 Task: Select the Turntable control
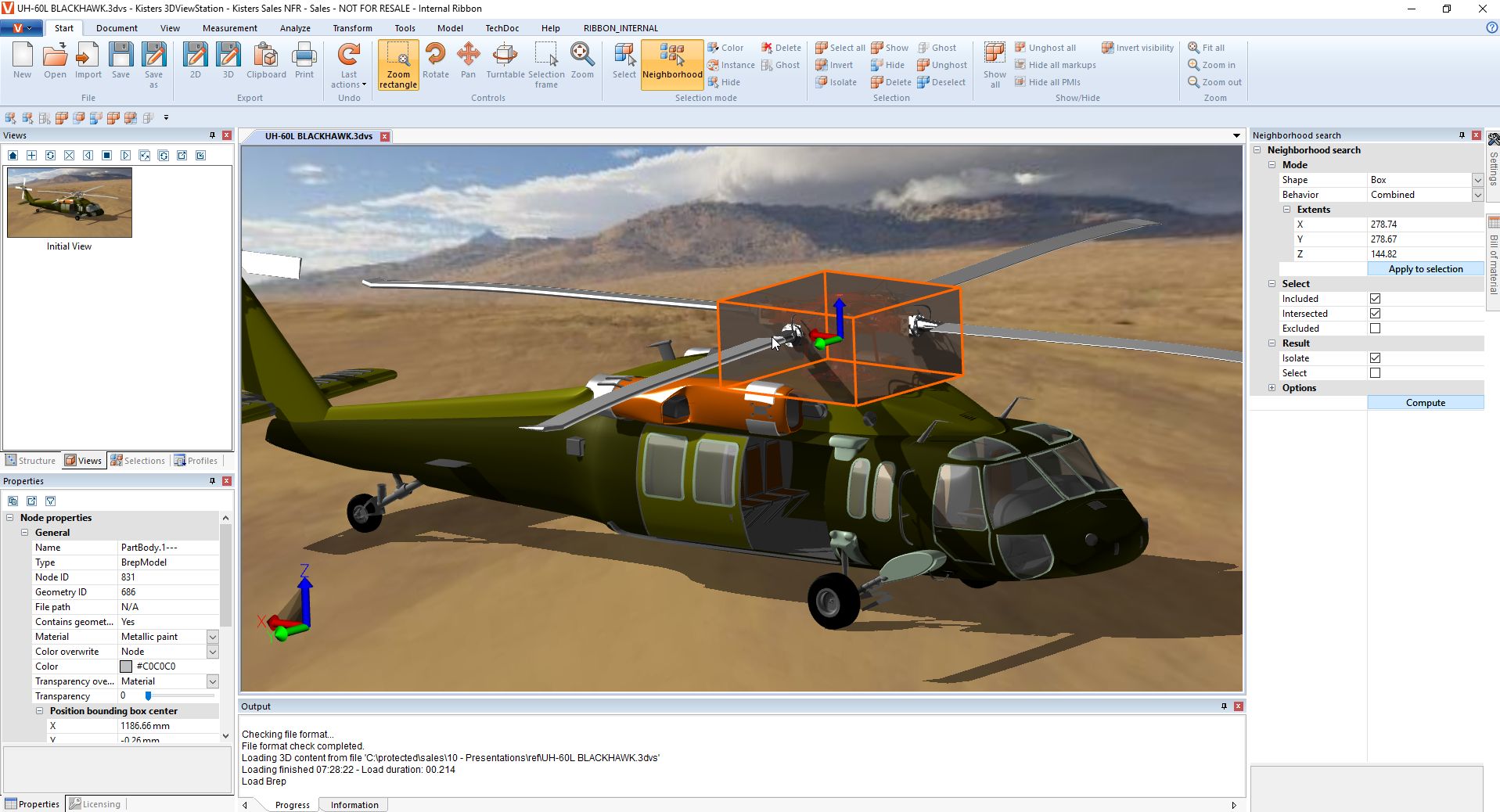pos(505,61)
